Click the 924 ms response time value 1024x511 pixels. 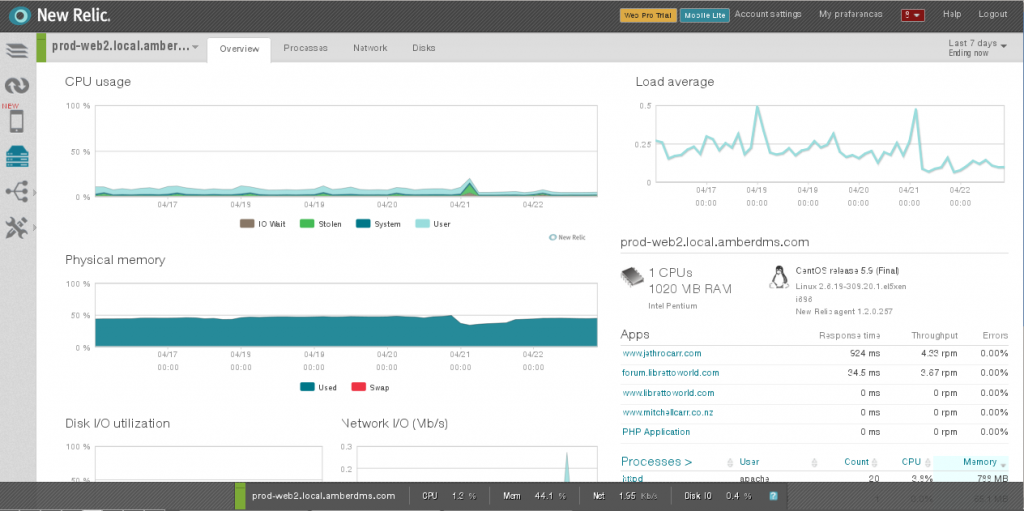(x=863, y=353)
